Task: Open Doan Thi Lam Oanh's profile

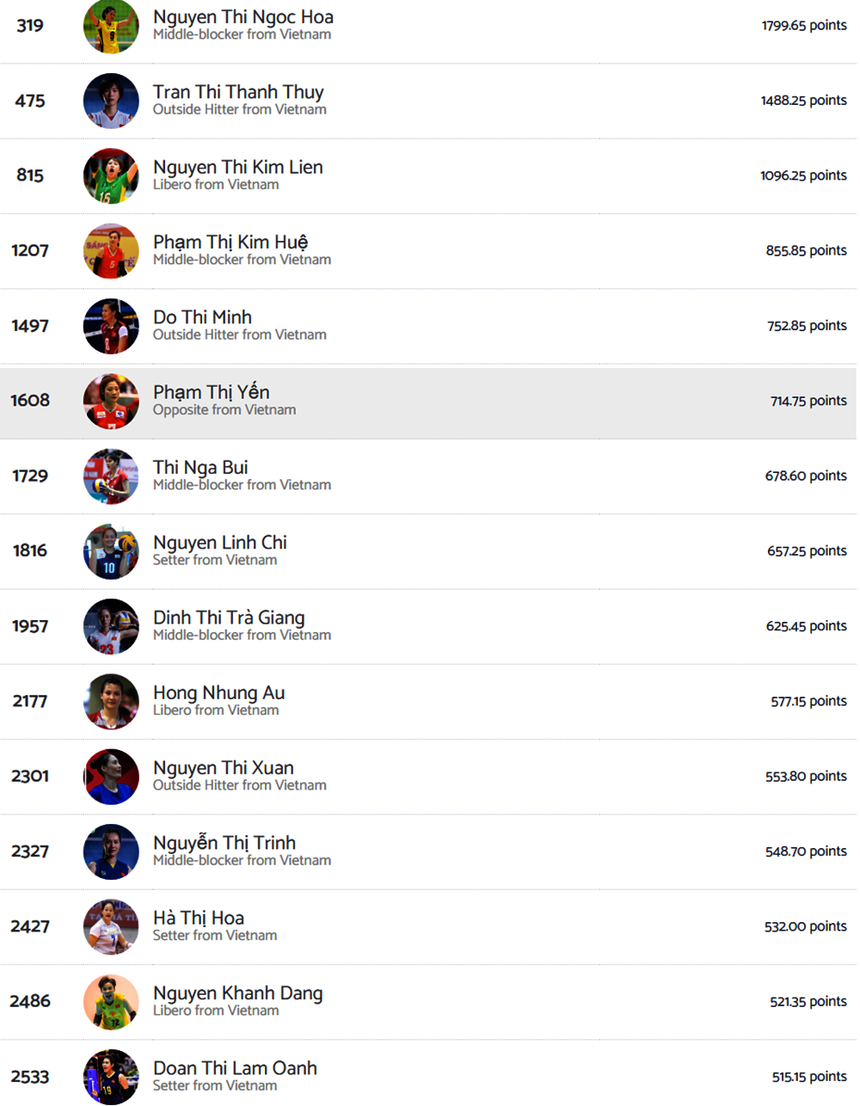Action: point(234,1068)
